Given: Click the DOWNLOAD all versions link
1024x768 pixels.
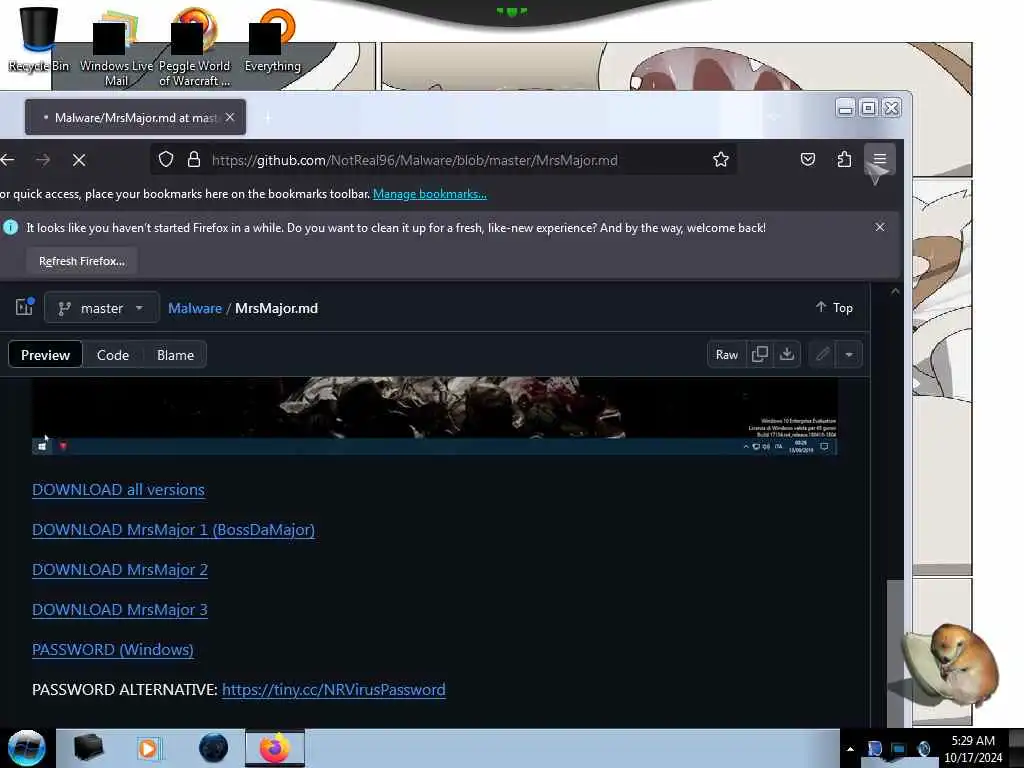Looking at the screenshot, I should (118, 490).
